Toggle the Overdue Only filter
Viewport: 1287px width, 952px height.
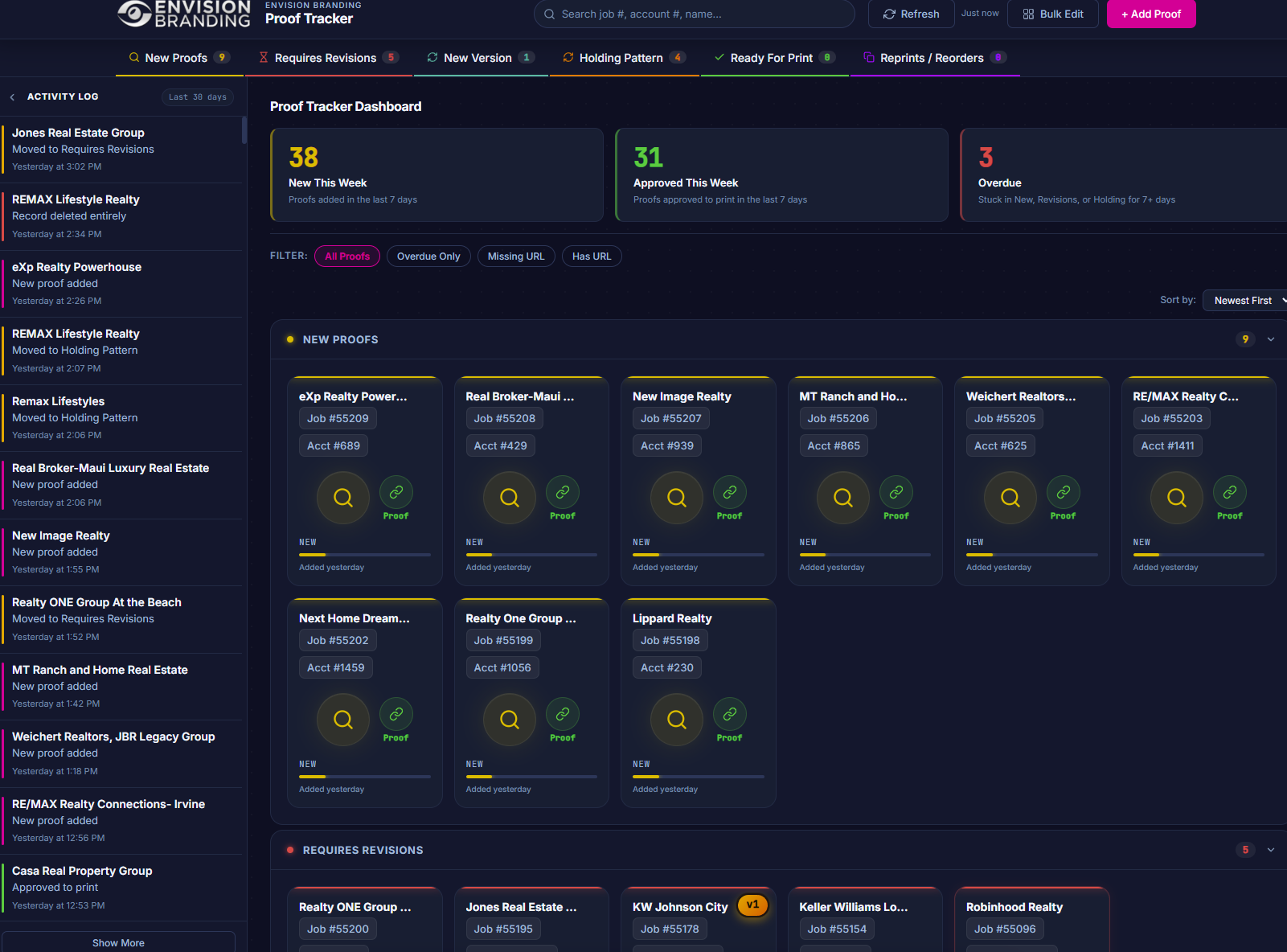pyautogui.click(x=428, y=256)
